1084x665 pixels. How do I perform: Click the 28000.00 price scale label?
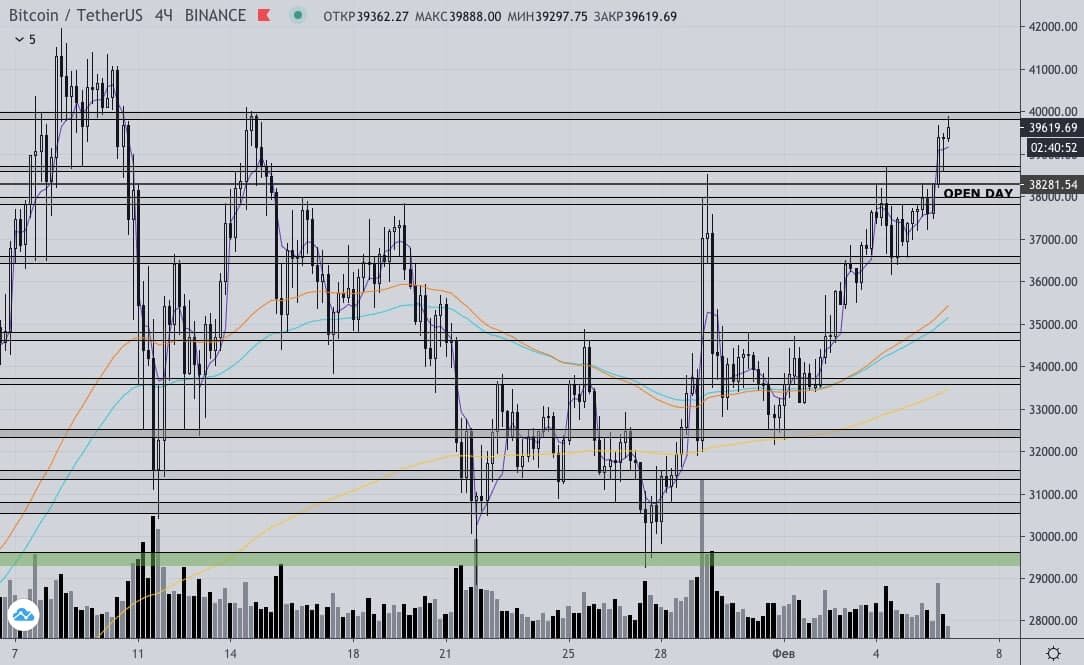point(1053,621)
